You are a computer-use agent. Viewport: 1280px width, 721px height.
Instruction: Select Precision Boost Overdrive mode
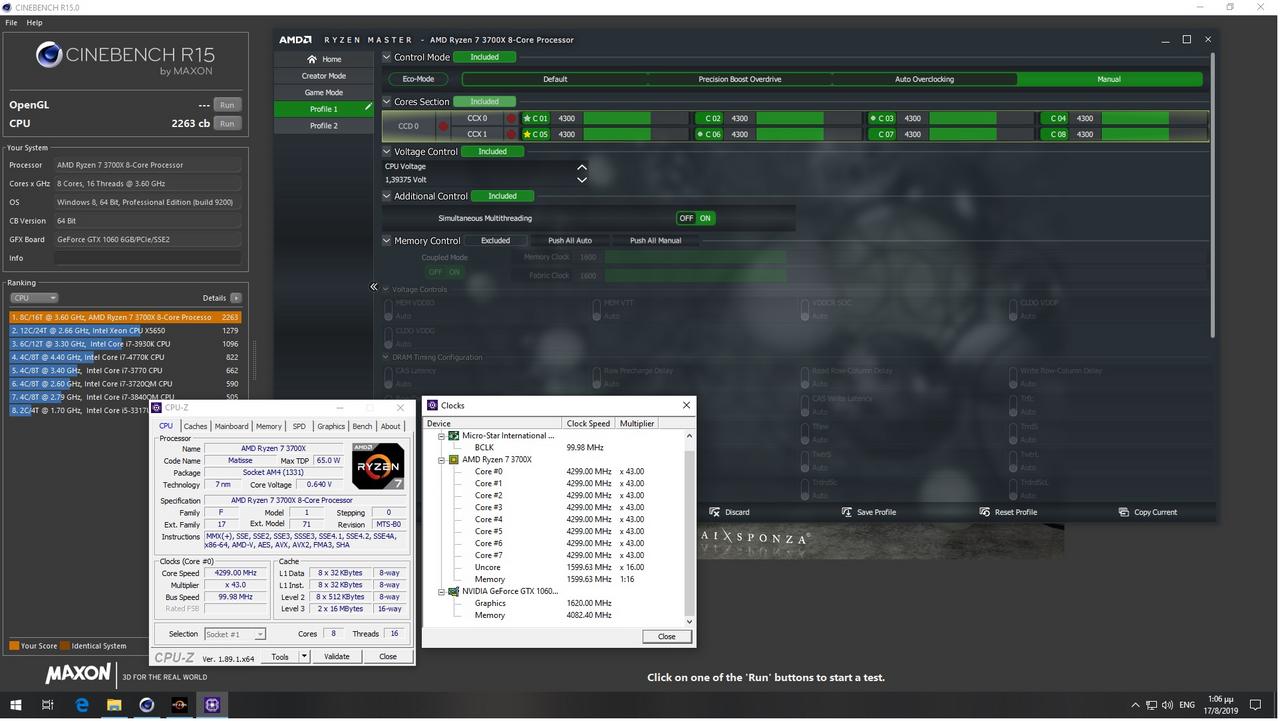[x=739, y=79]
